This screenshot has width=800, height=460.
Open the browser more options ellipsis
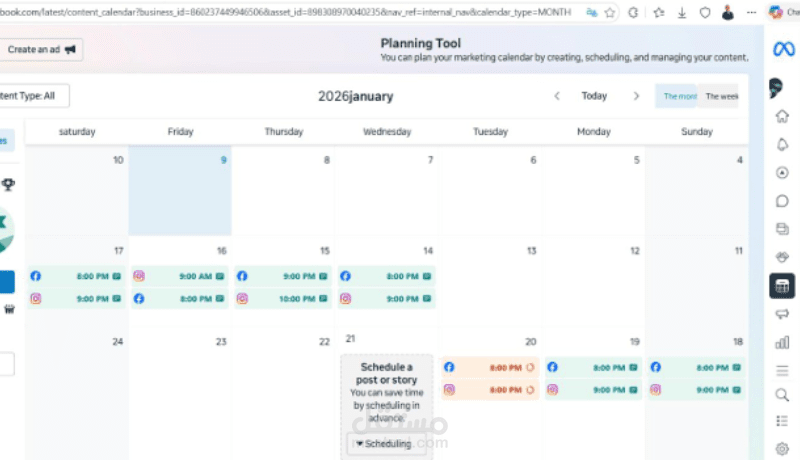point(751,13)
